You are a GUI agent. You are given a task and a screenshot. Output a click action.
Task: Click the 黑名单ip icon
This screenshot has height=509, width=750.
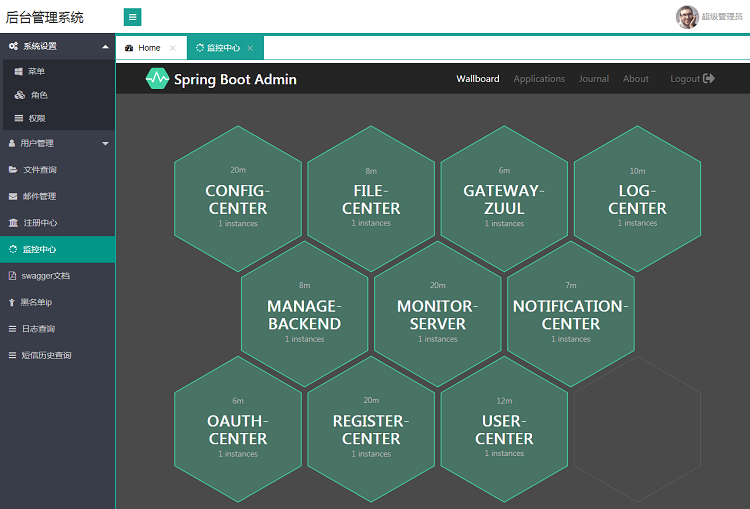pyautogui.click(x=11, y=302)
